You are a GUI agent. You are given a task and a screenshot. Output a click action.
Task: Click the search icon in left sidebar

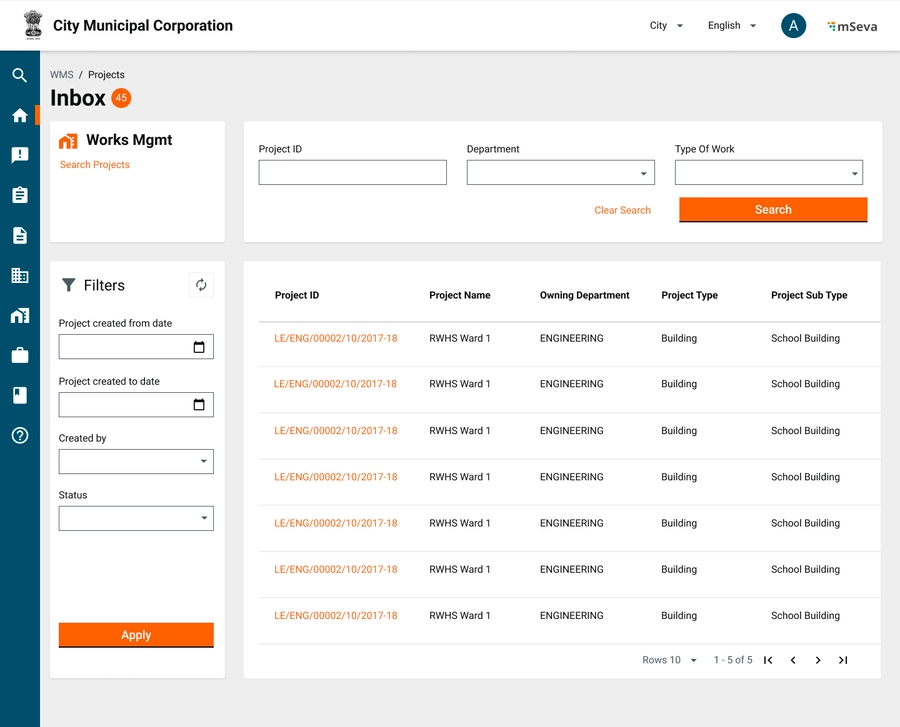click(19, 75)
